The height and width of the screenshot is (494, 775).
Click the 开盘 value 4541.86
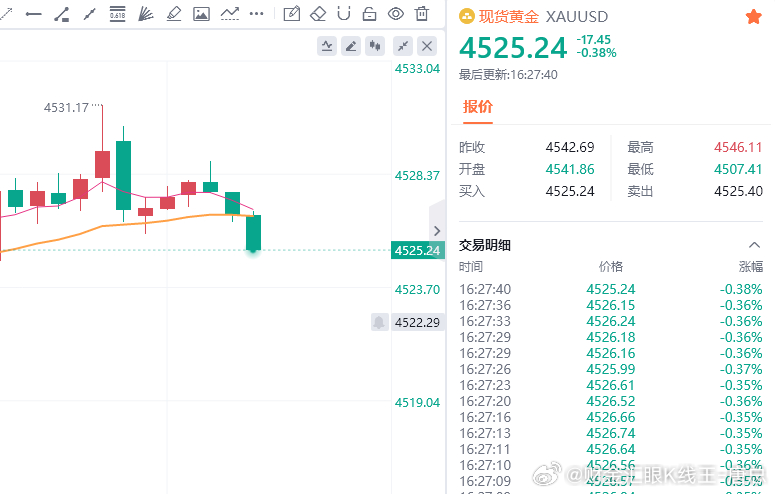click(570, 169)
